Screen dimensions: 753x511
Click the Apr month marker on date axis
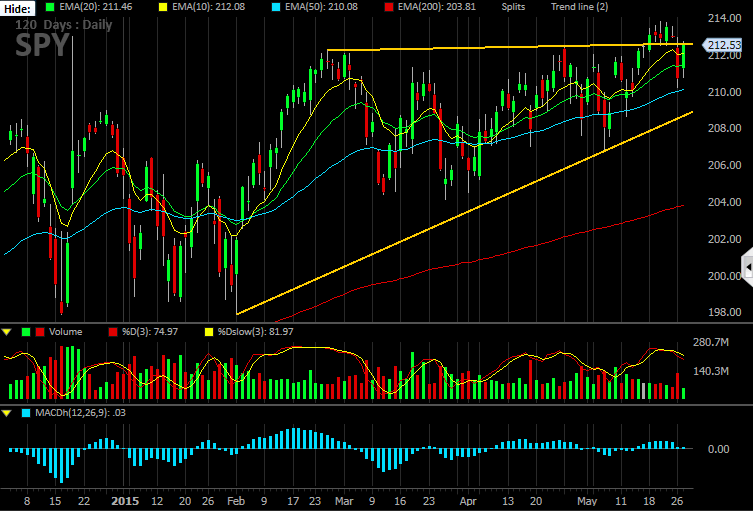point(468,501)
